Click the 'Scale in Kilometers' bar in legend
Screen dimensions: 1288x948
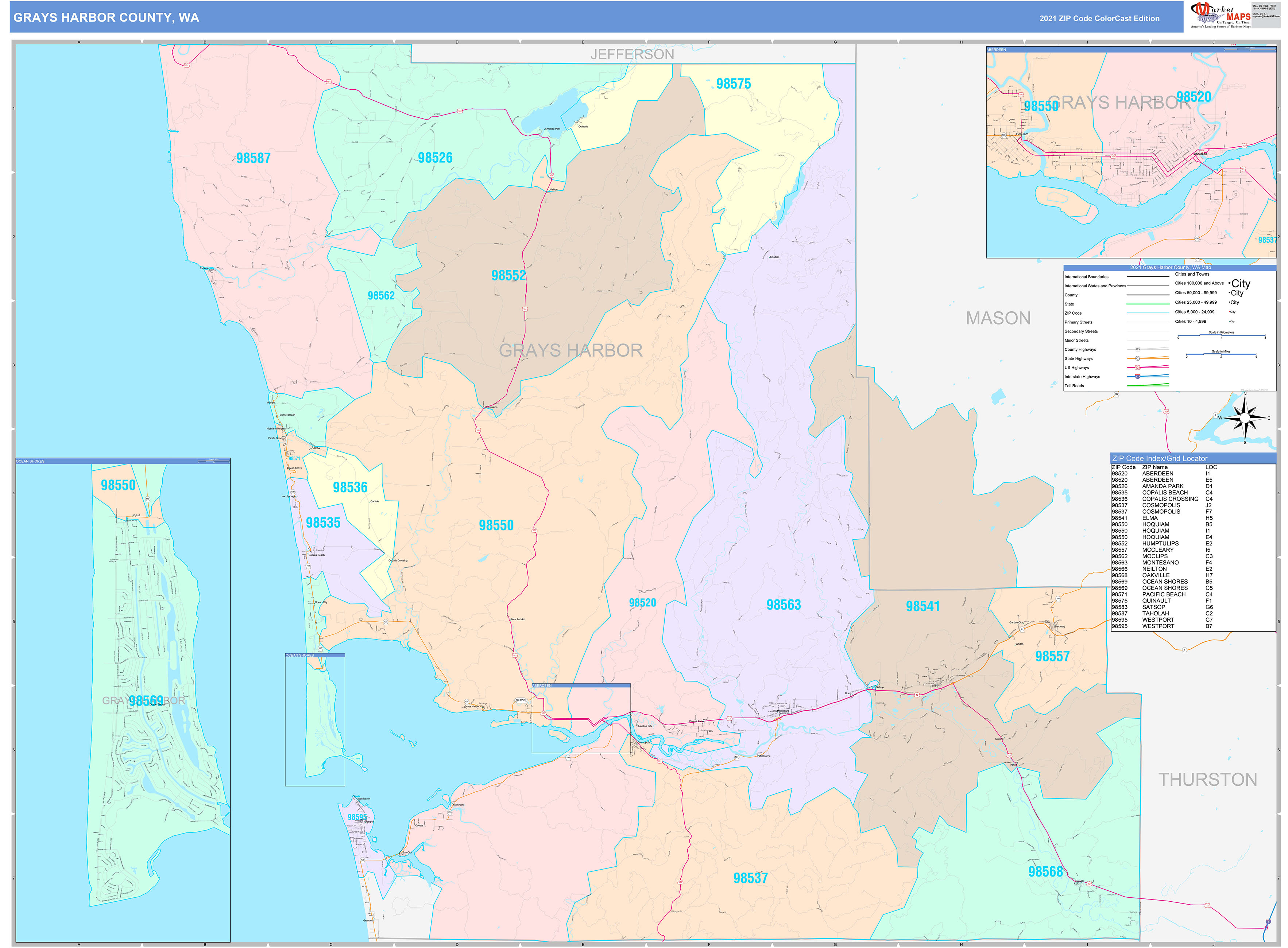pos(1221,335)
